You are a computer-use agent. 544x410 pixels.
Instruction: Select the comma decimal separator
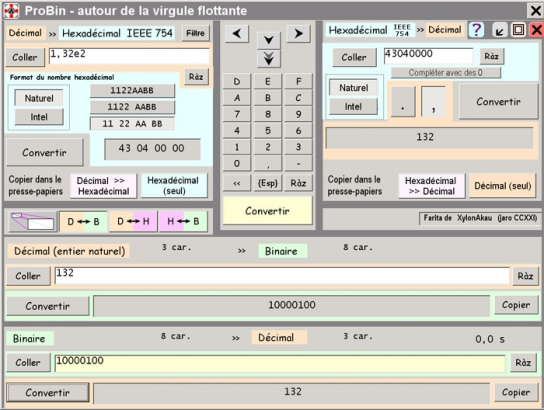pos(433,101)
